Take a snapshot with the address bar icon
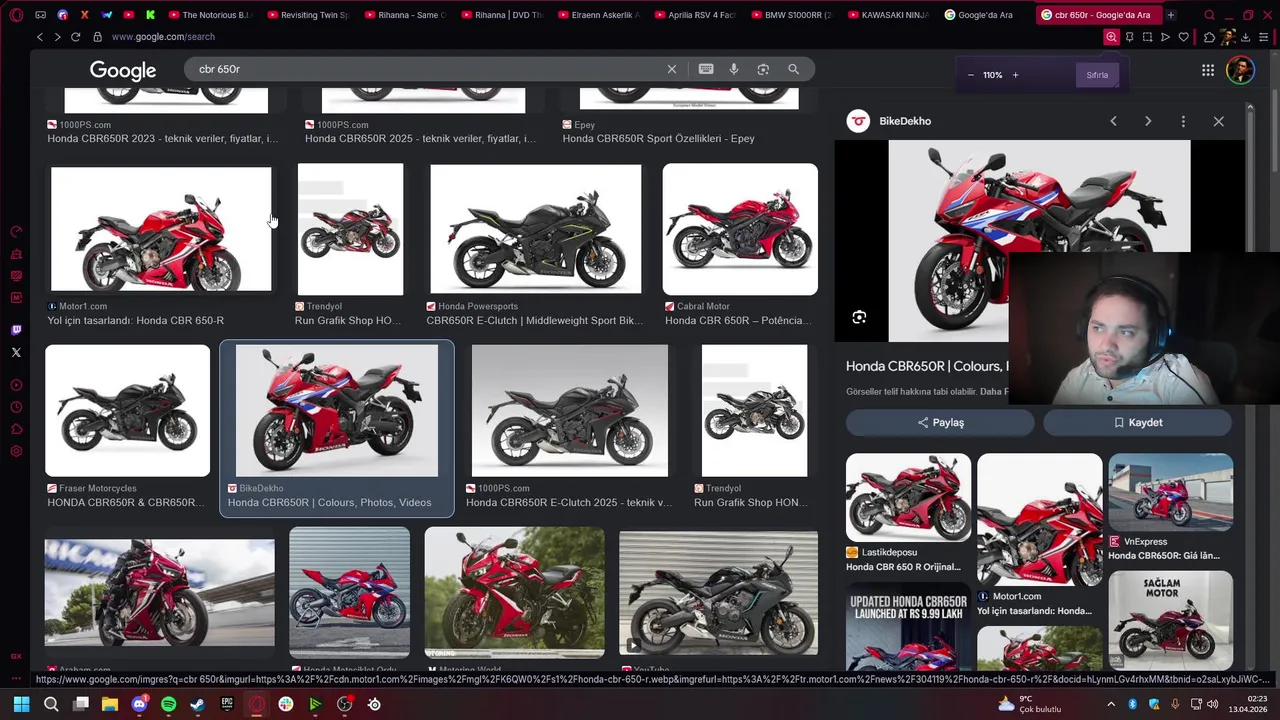 click(1147, 37)
